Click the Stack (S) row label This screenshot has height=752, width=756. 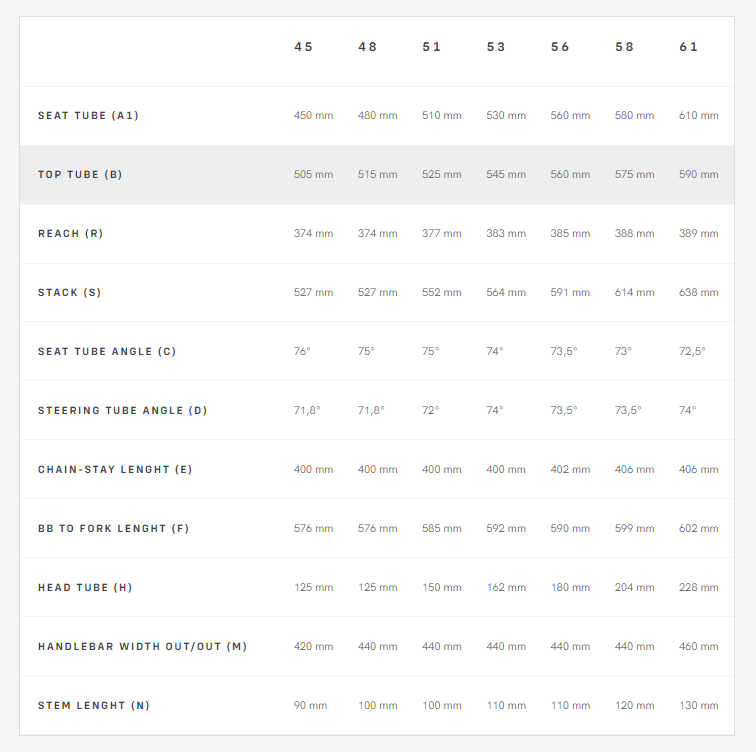[x=70, y=293]
